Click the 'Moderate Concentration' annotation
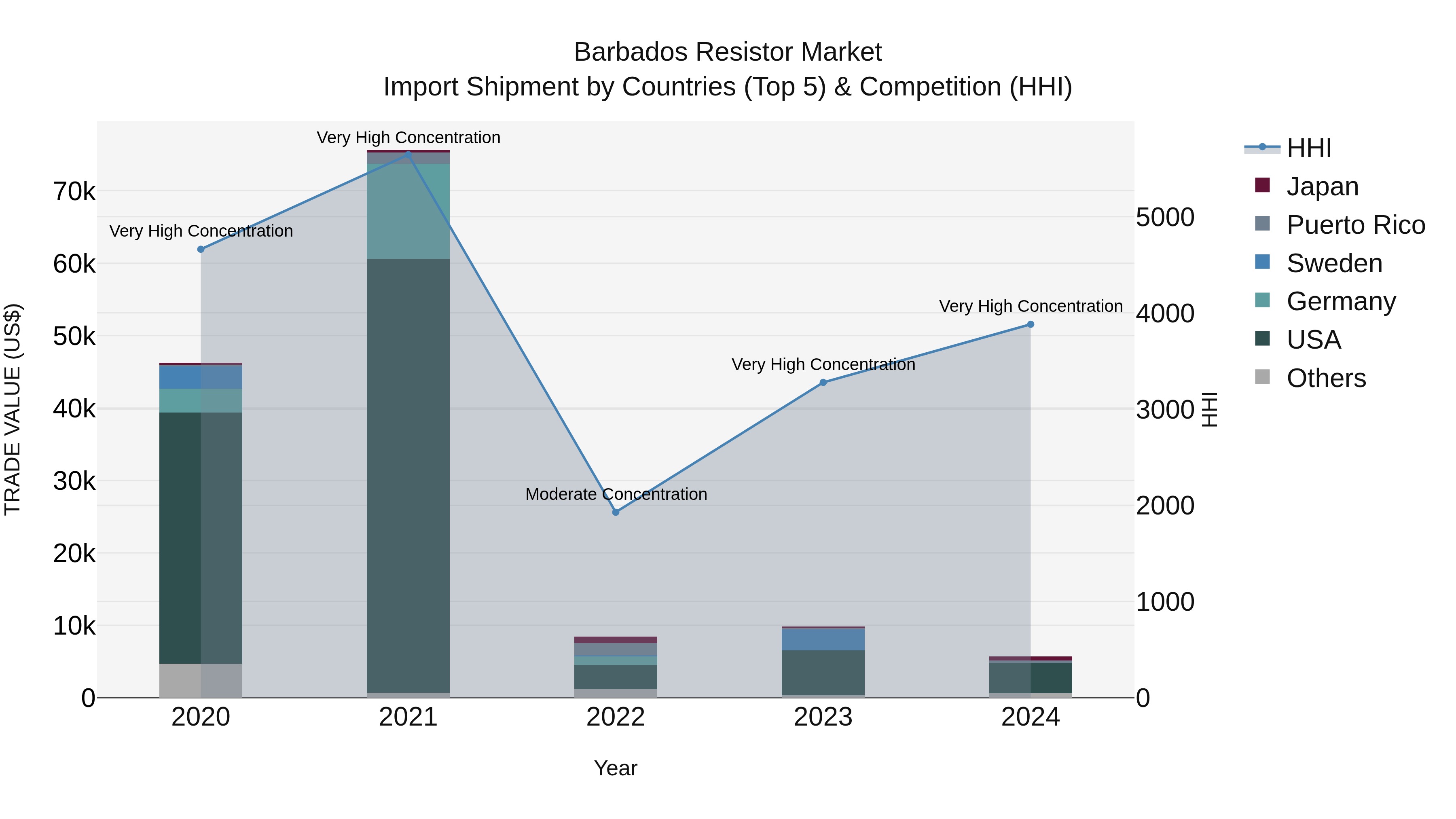 click(x=616, y=494)
